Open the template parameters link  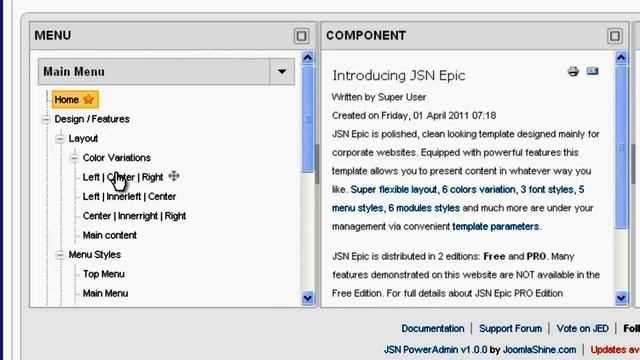coord(496,226)
